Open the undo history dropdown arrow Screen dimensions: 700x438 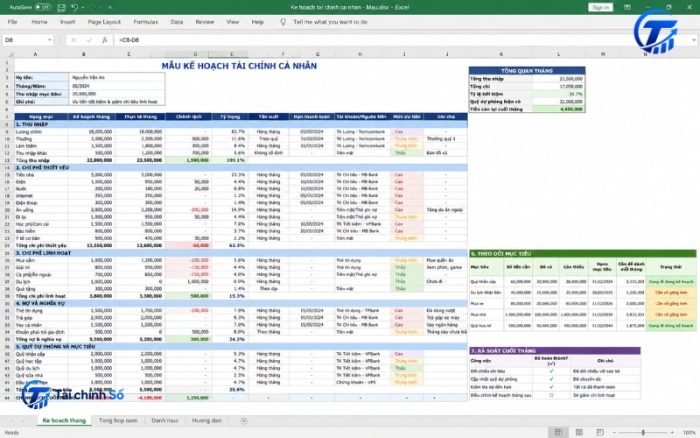coord(83,8)
